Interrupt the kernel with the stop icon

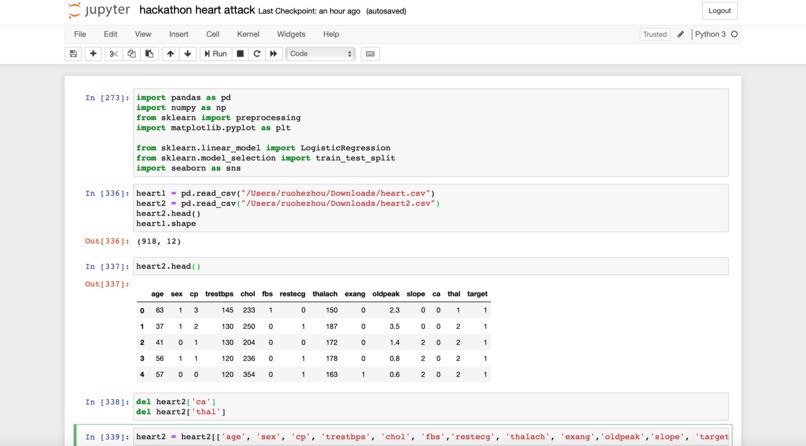click(240, 53)
